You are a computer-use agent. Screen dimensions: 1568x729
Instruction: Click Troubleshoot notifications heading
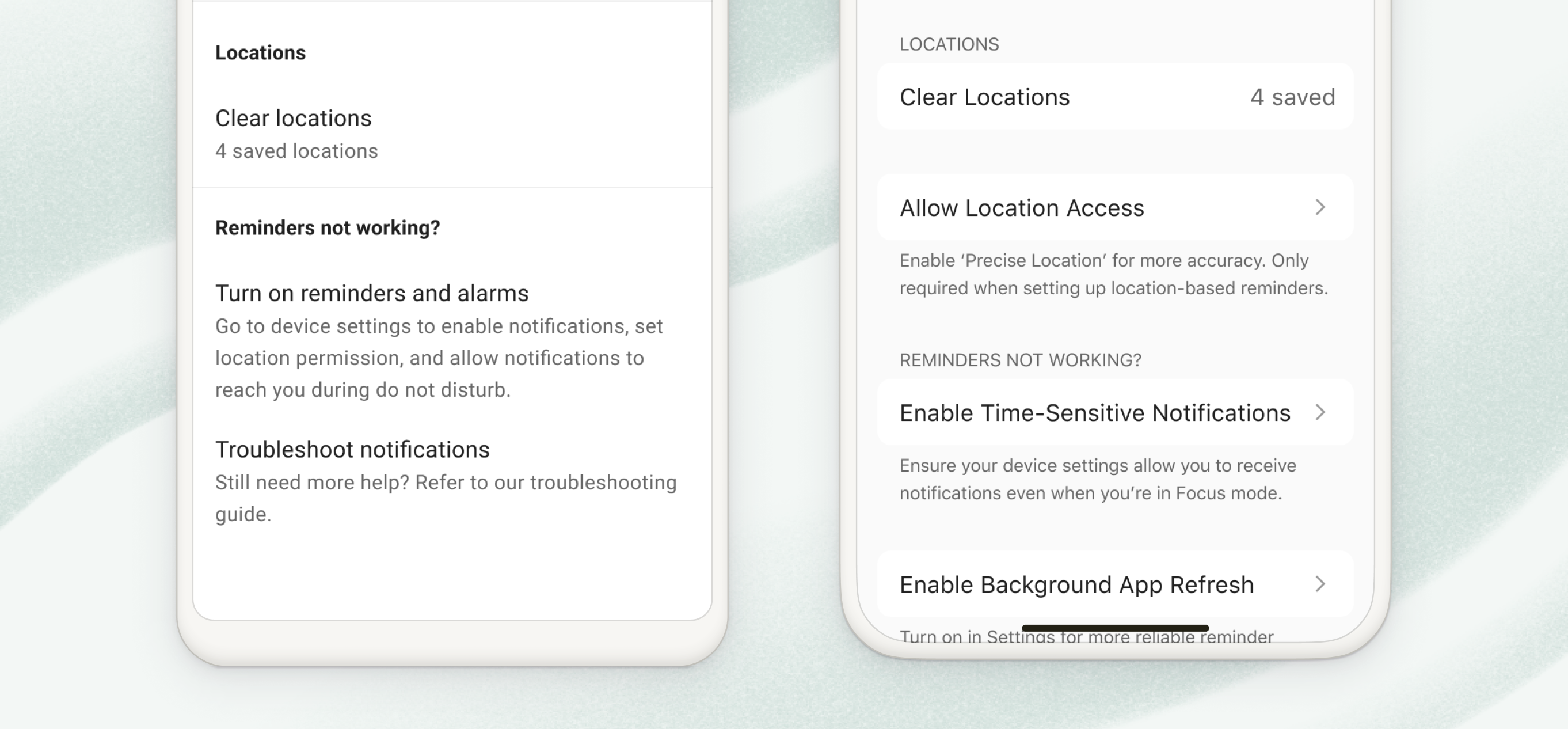[x=352, y=449]
